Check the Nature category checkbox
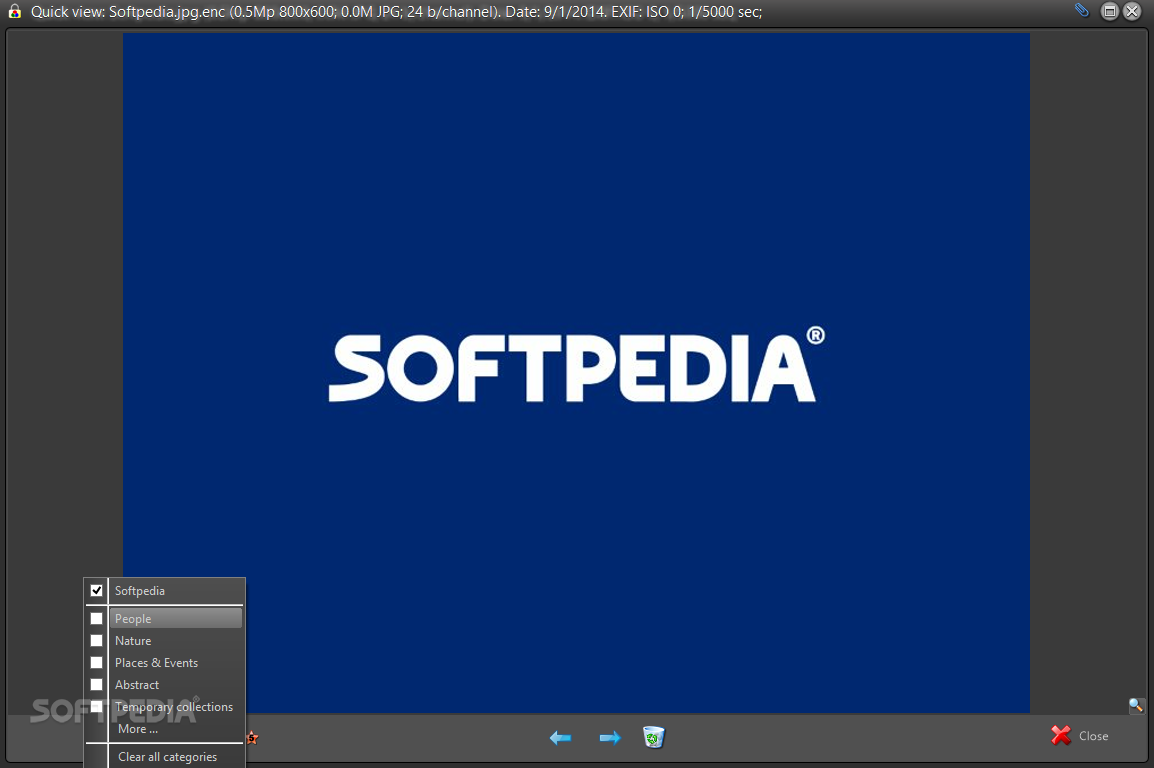Viewport: 1154px width, 768px height. pyautogui.click(x=96, y=640)
